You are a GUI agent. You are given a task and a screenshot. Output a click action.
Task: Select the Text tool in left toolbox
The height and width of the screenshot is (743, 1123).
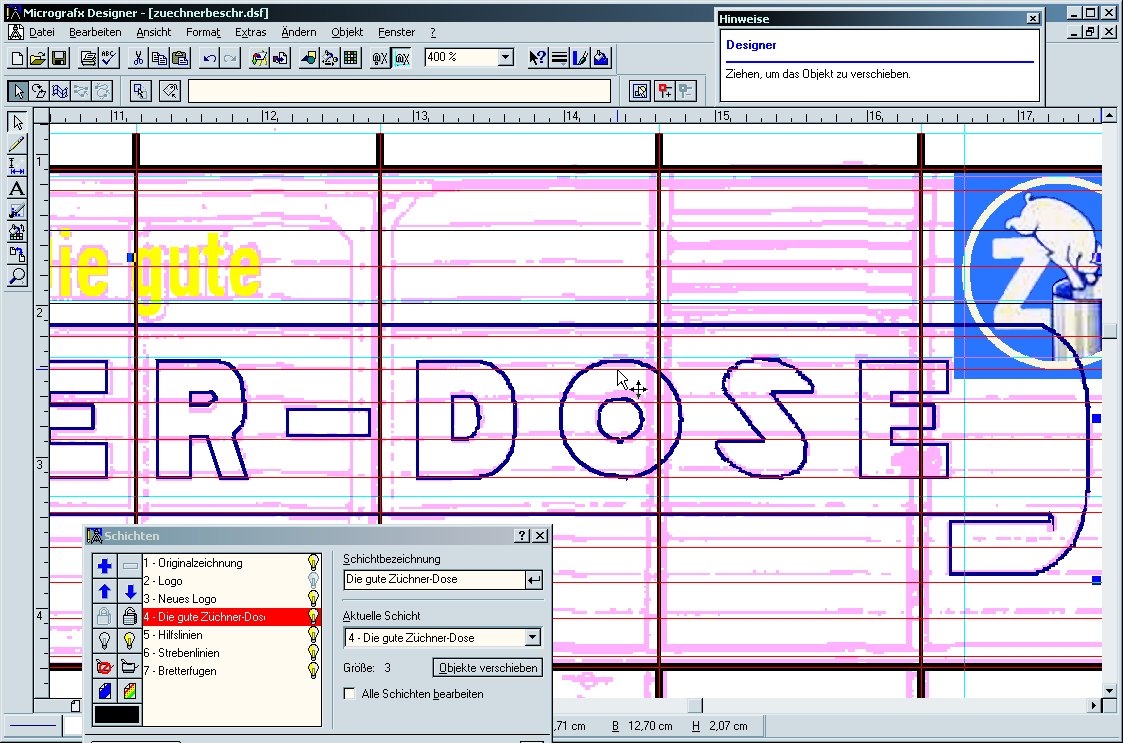(x=17, y=189)
